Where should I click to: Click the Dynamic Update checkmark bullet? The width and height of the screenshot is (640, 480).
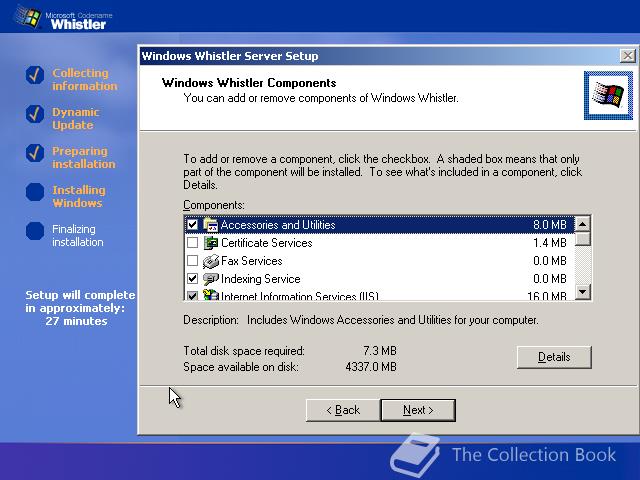[35, 114]
